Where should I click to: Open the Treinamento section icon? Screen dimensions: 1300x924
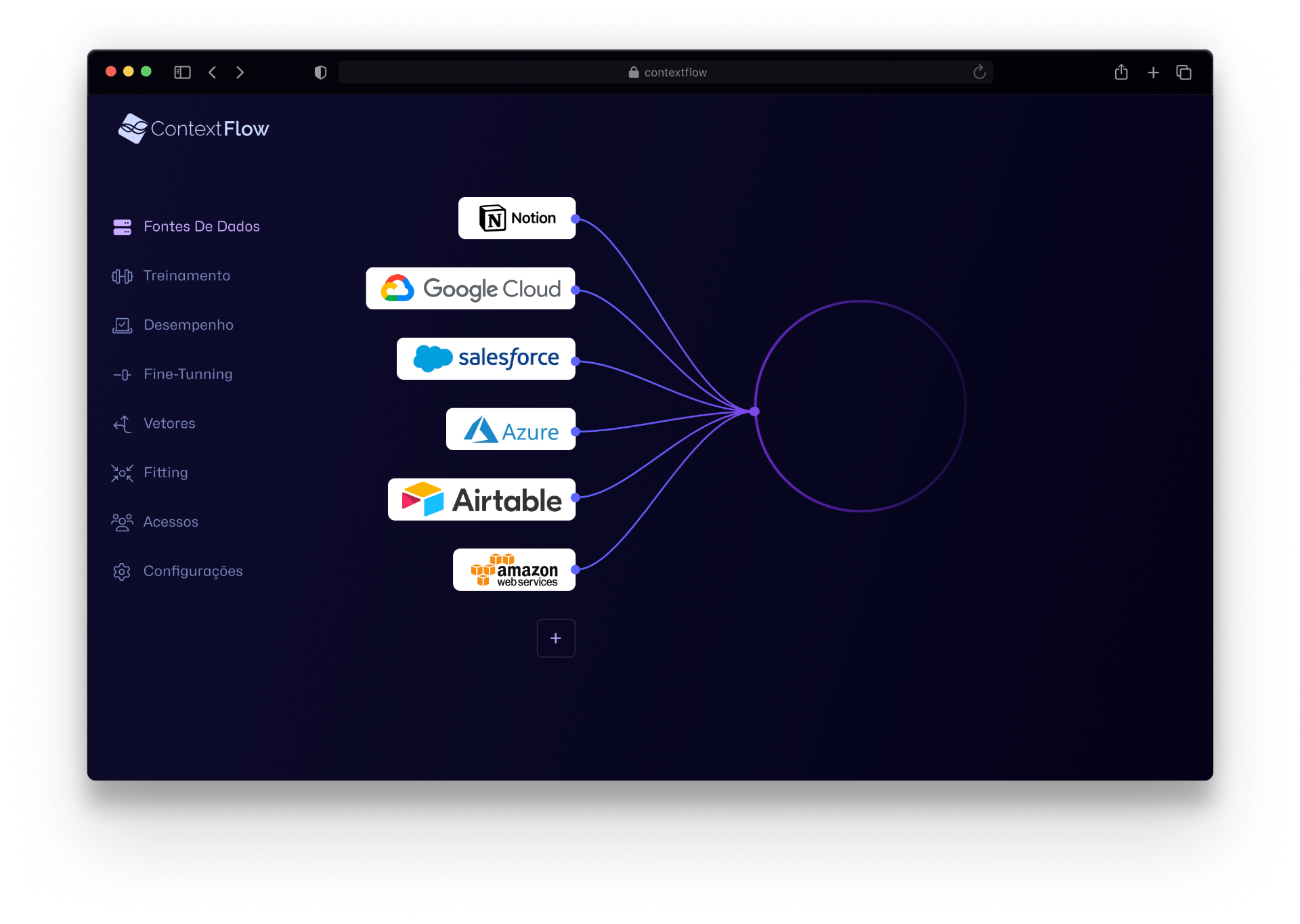click(x=122, y=276)
